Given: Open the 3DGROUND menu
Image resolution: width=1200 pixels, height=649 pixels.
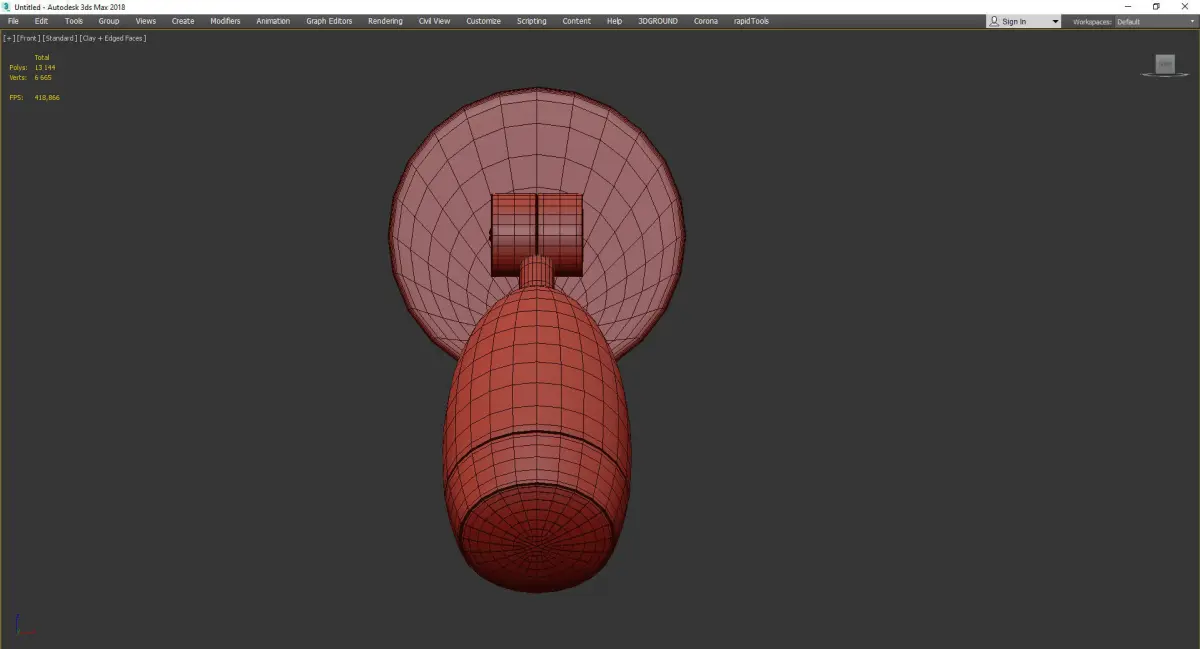Looking at the screenshot, I should 657,21.
